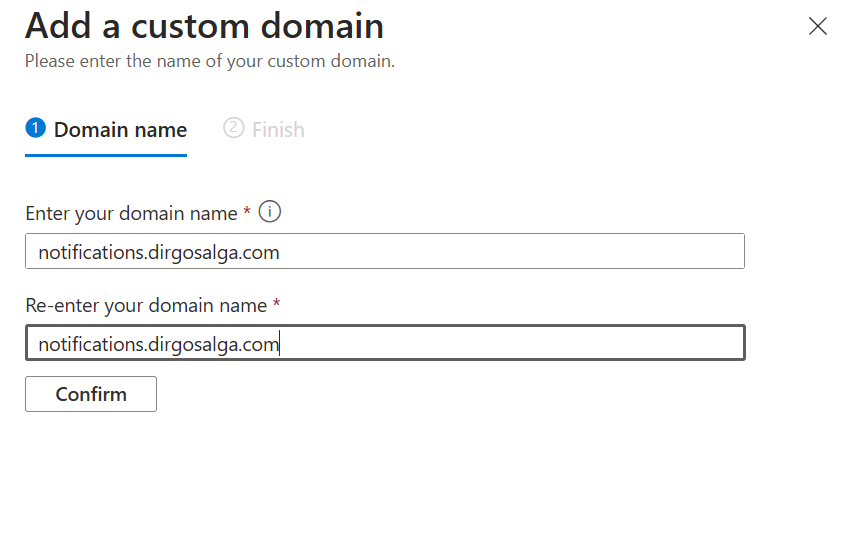
Task: Click the 'Add a custom domain' heading
Action: [204, 26]
